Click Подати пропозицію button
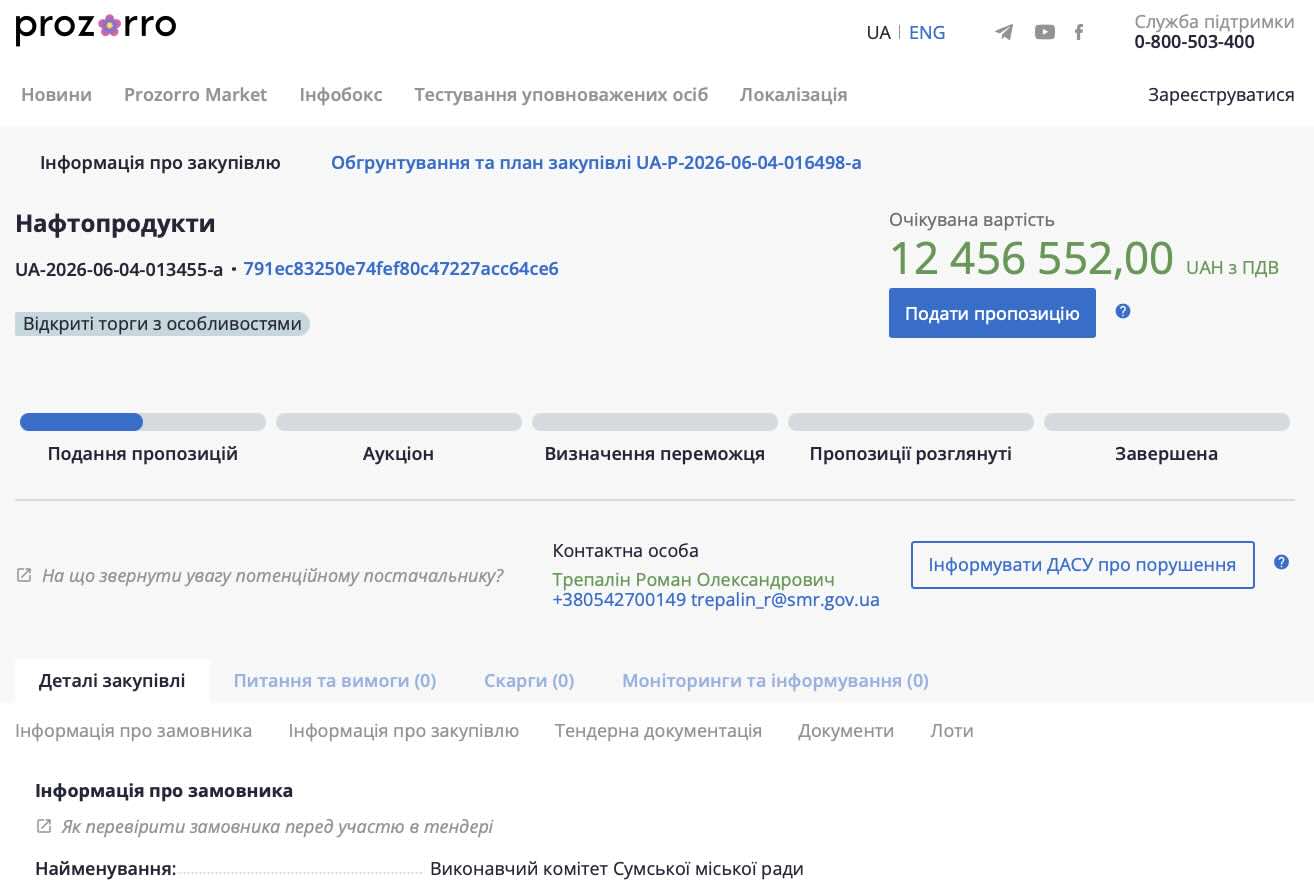 click(x=992, y=313)
